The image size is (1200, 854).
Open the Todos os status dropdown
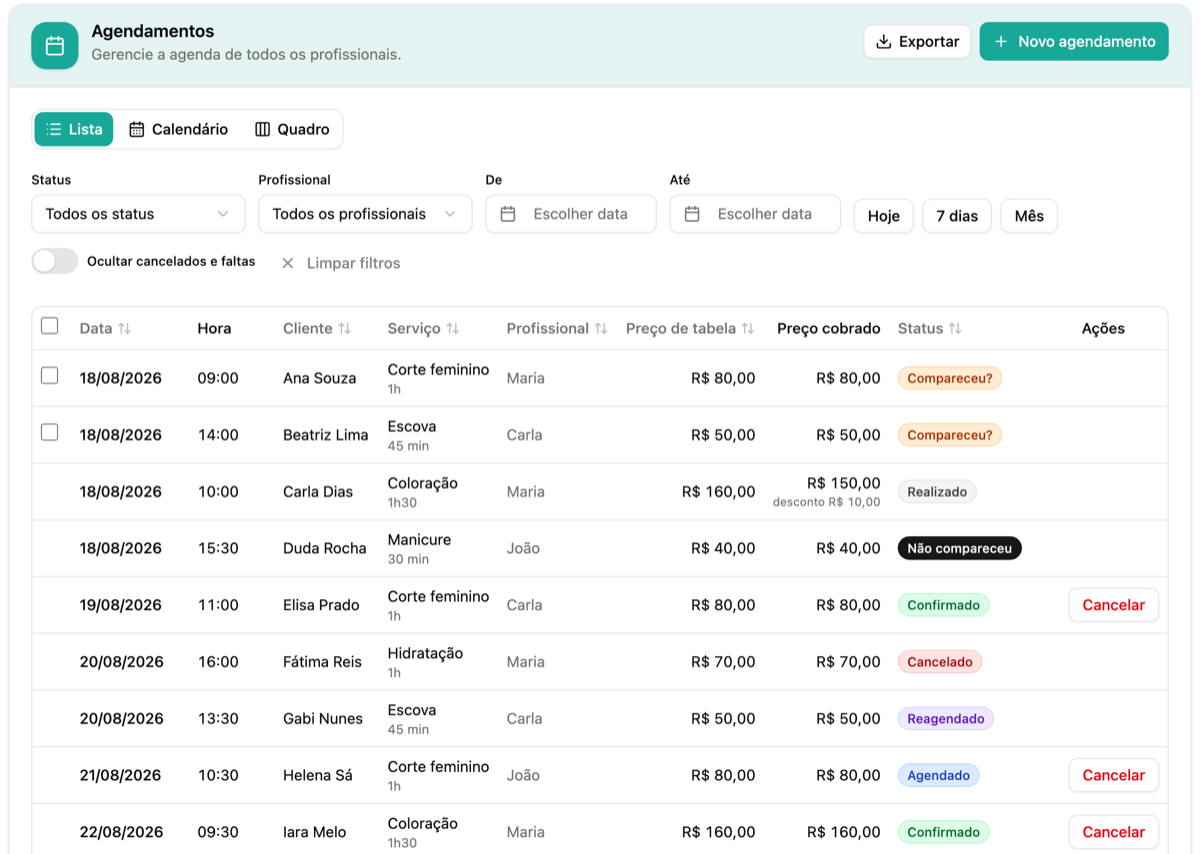coord(138,214)
